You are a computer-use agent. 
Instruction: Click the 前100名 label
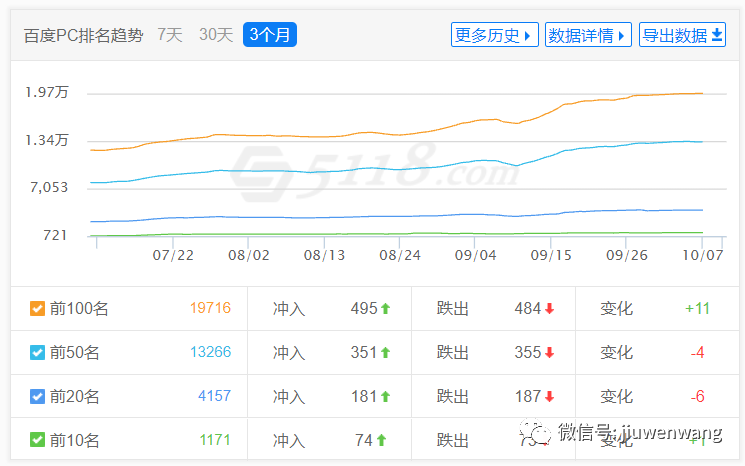click(x=79, y=309)
